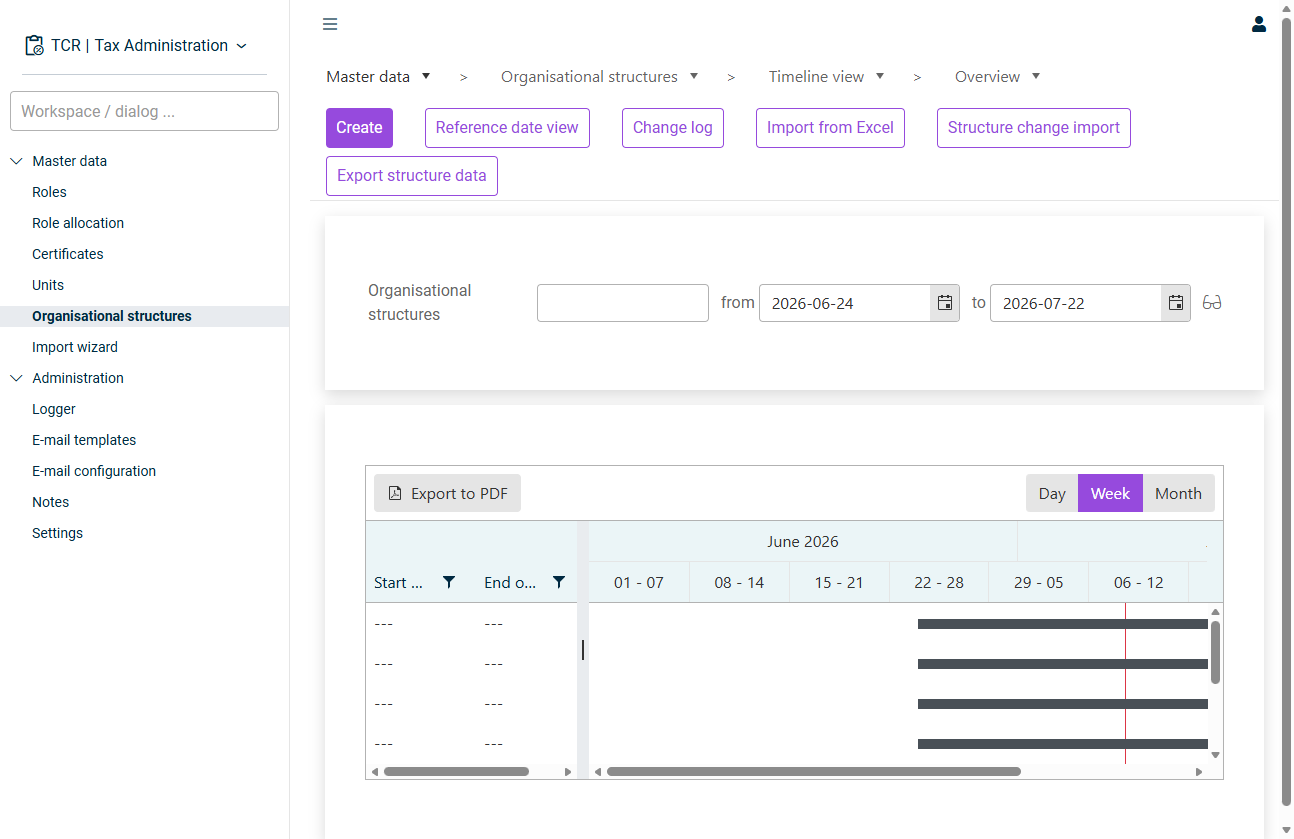Filter the Start column
The width and height of the screenshot is (1294, 839).
pos(449,582)
